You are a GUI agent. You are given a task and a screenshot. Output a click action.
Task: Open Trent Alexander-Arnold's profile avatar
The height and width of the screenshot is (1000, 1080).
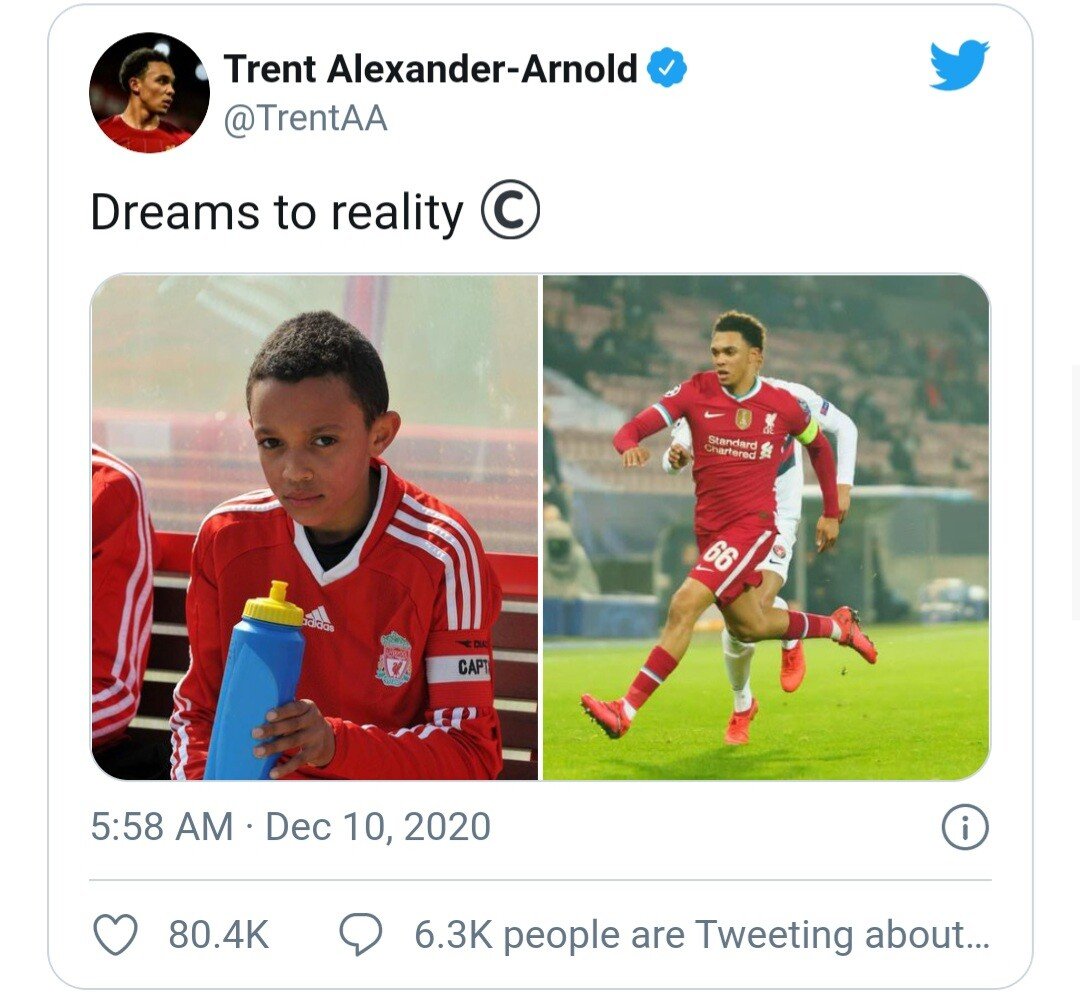pos(149,92)
